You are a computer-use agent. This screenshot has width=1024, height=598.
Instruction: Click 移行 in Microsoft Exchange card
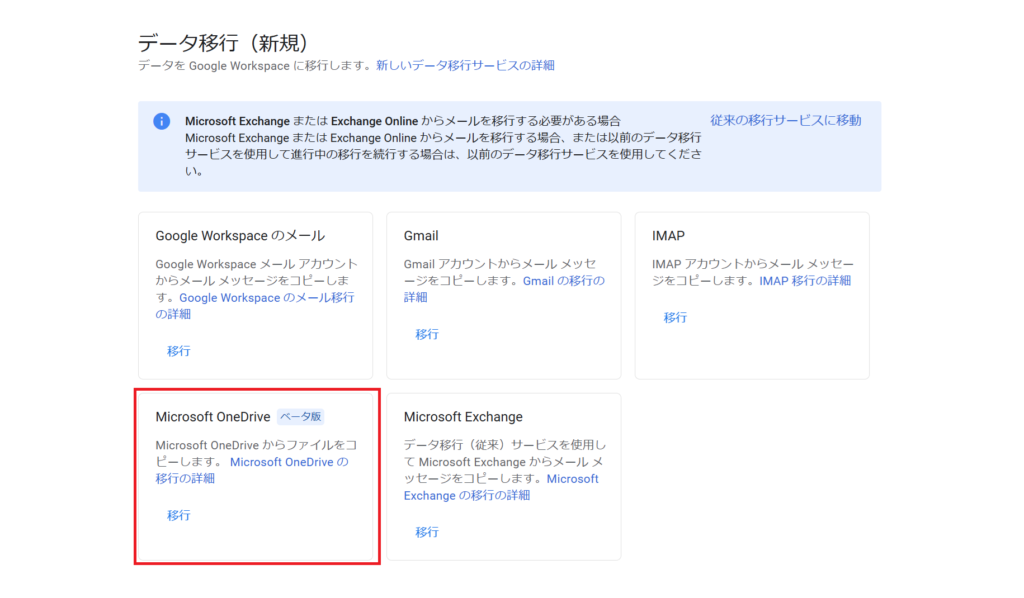tap(426, 532)
